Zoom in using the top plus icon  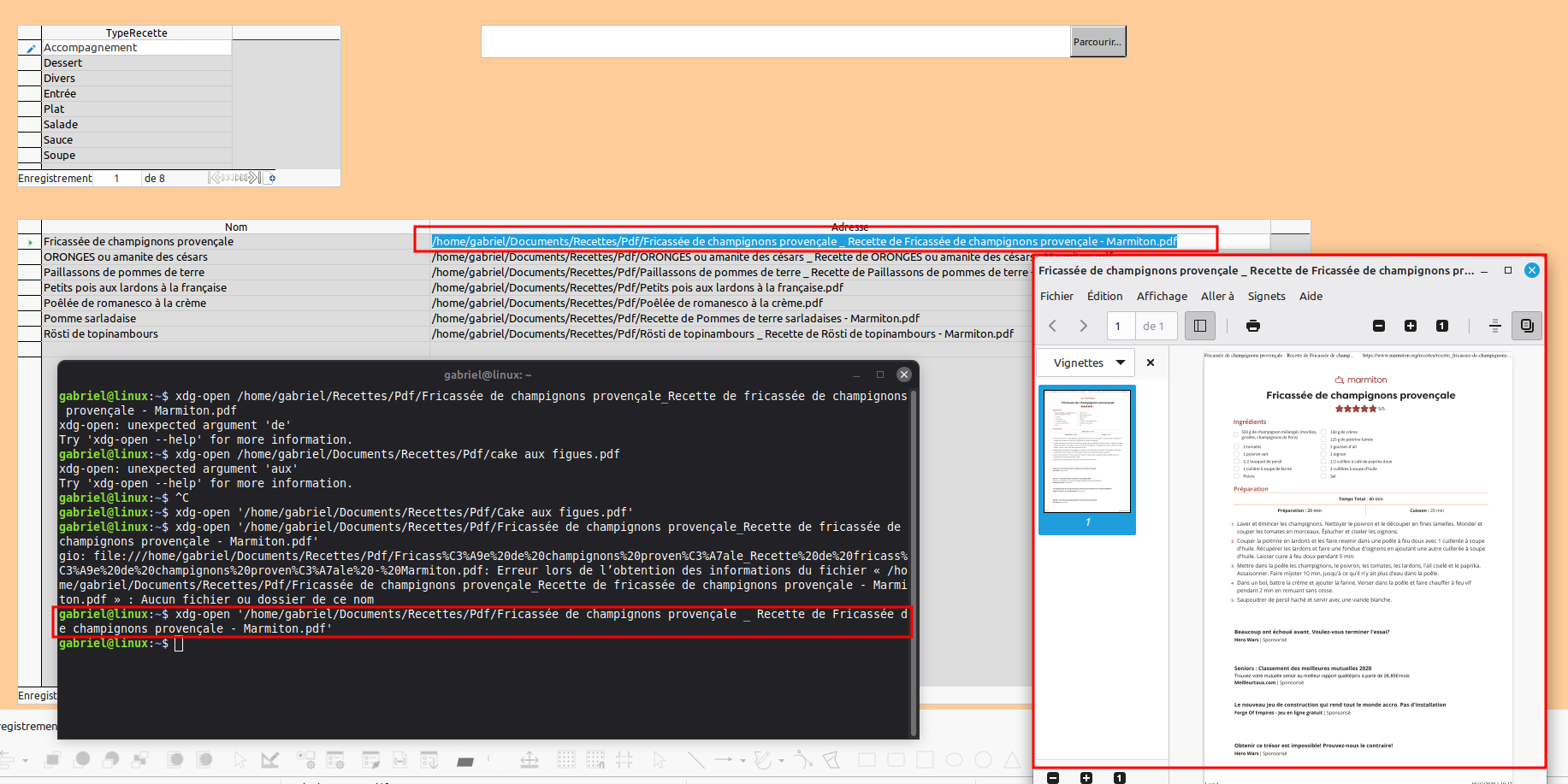1410,326
